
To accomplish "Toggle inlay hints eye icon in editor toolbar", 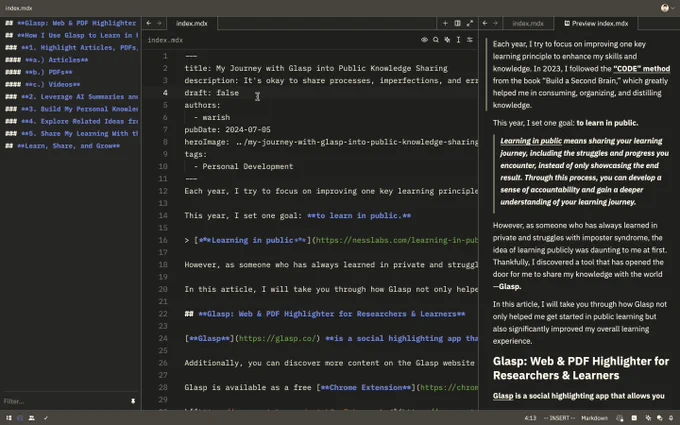I will coord(424,40).
